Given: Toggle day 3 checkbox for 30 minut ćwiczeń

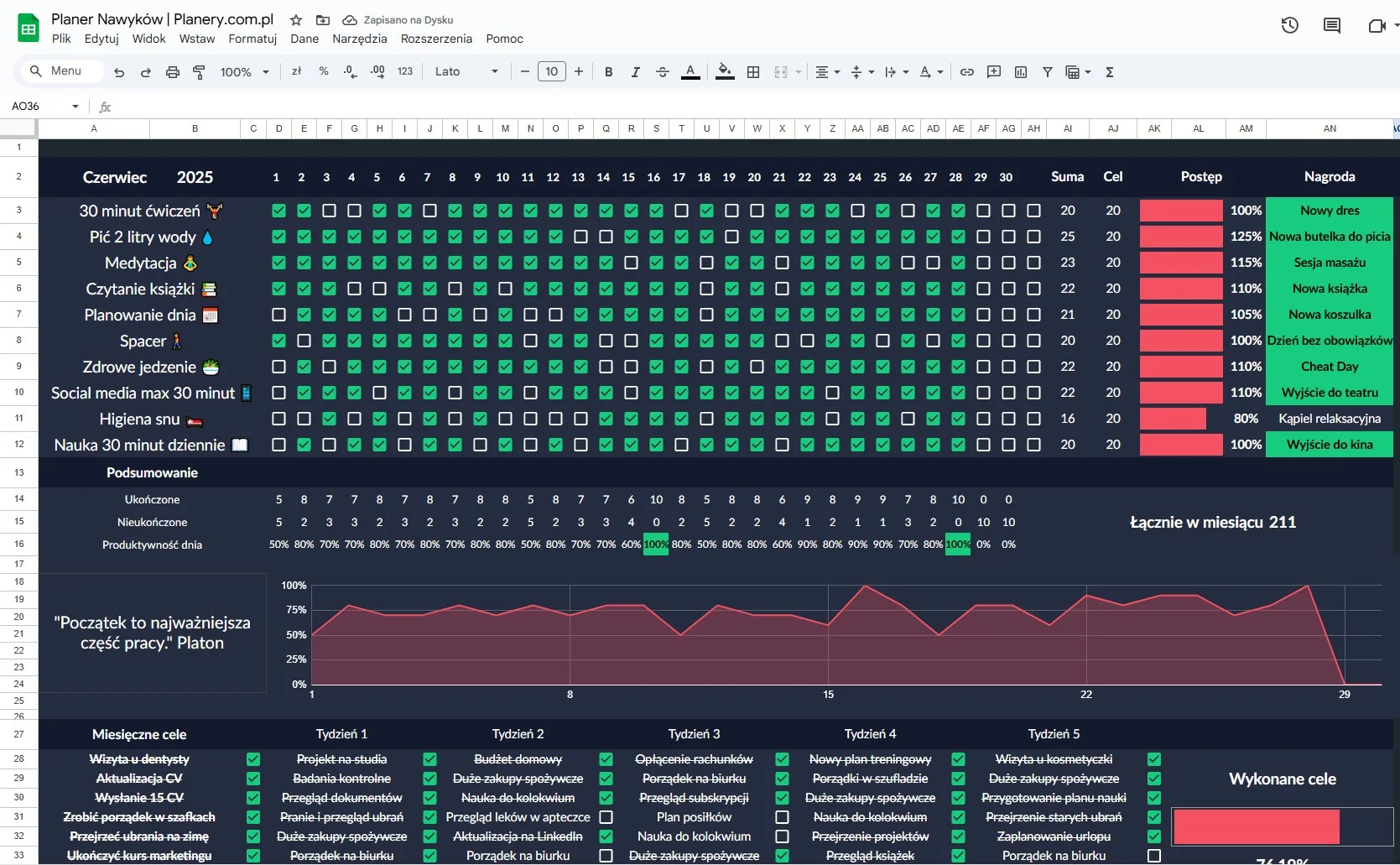Looking at the screenshot, I should coord(329,211).
